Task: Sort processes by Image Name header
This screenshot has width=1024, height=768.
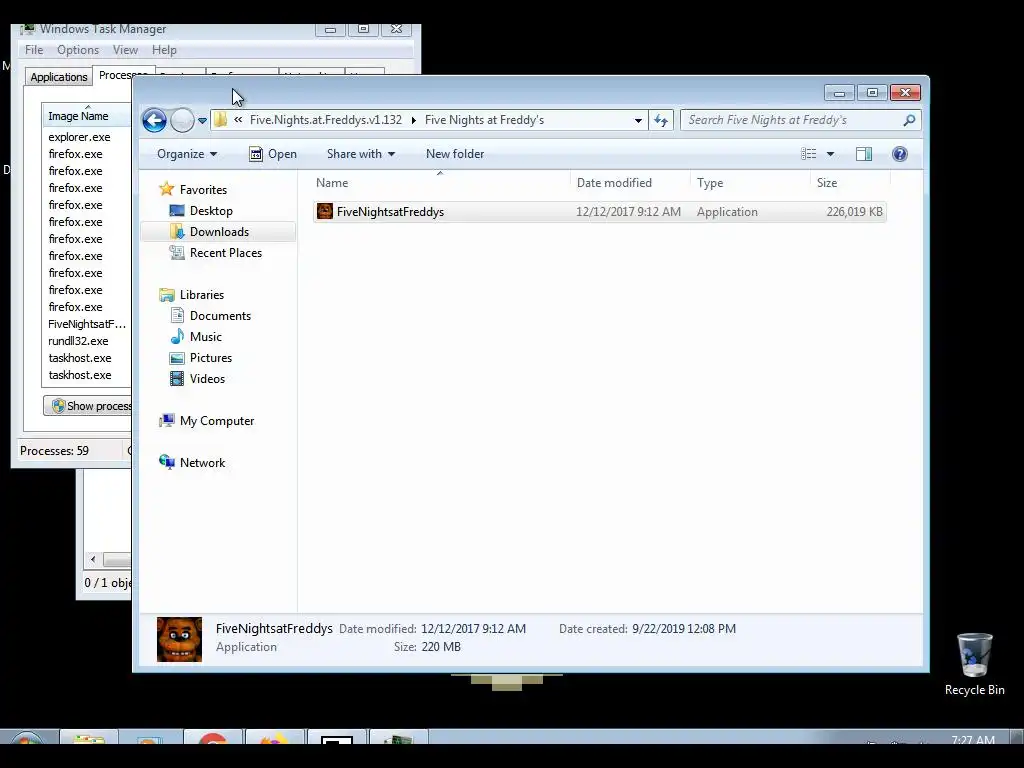Action: pos(86,116)
